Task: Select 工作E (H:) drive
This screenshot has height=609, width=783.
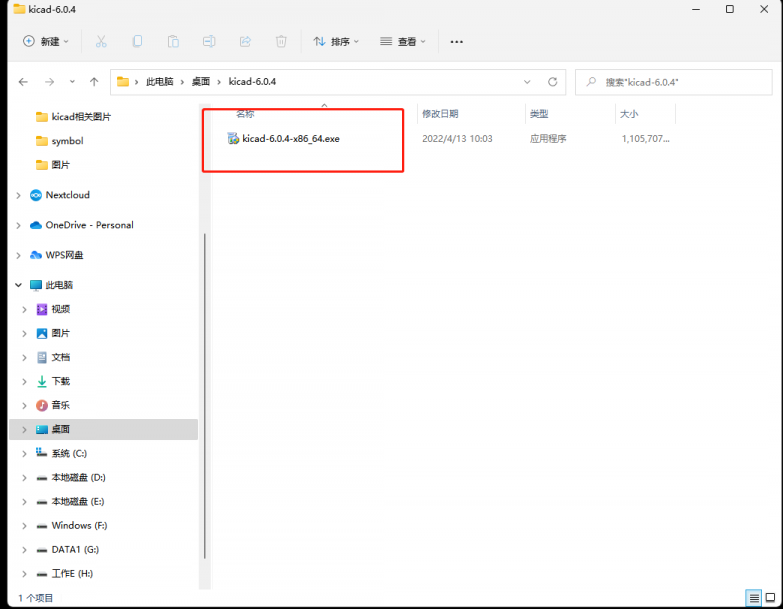Action: click(x=64, y=574)
